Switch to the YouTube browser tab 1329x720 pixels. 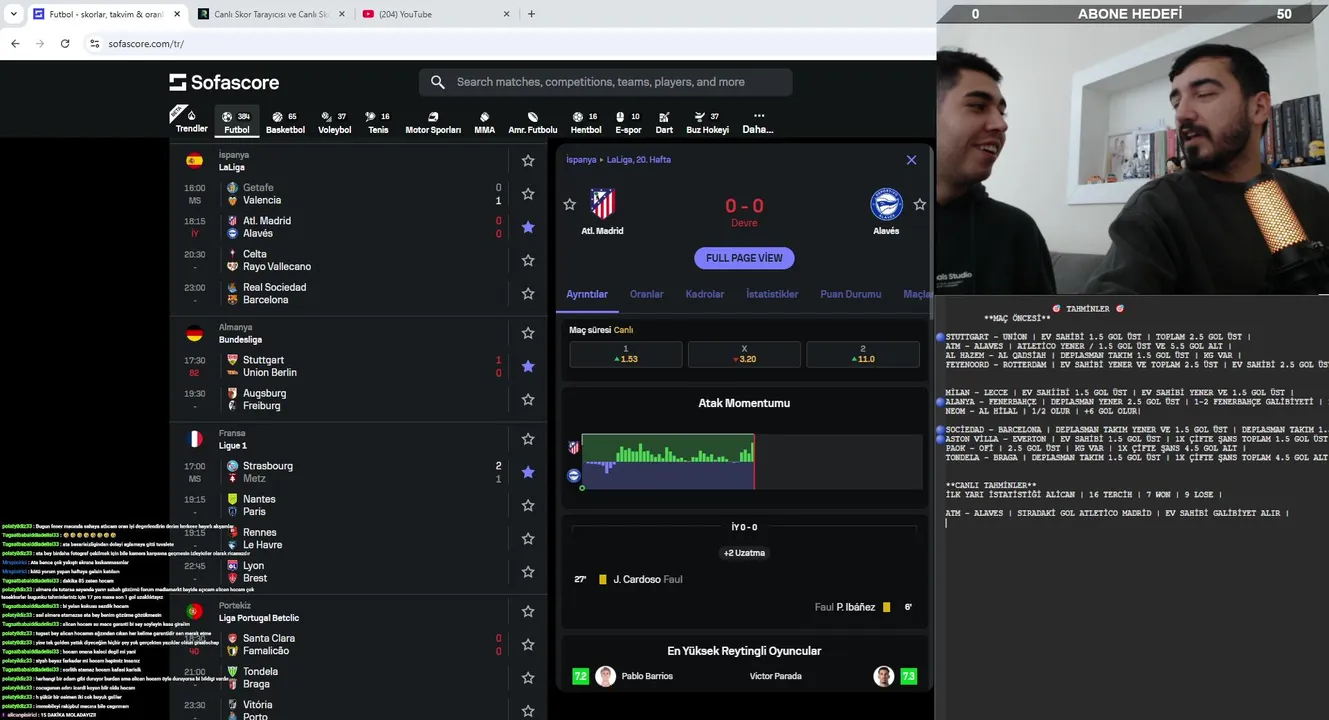point(434,14)
